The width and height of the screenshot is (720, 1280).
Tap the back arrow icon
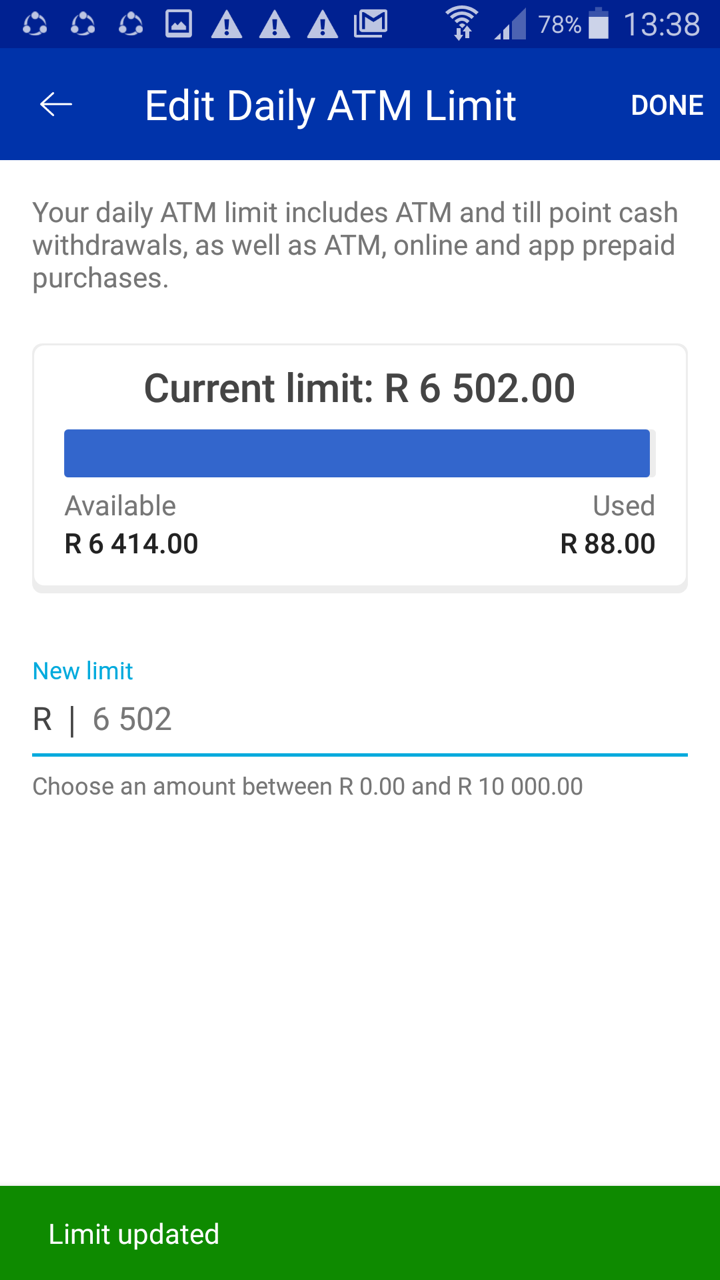[x=56, y=105]
